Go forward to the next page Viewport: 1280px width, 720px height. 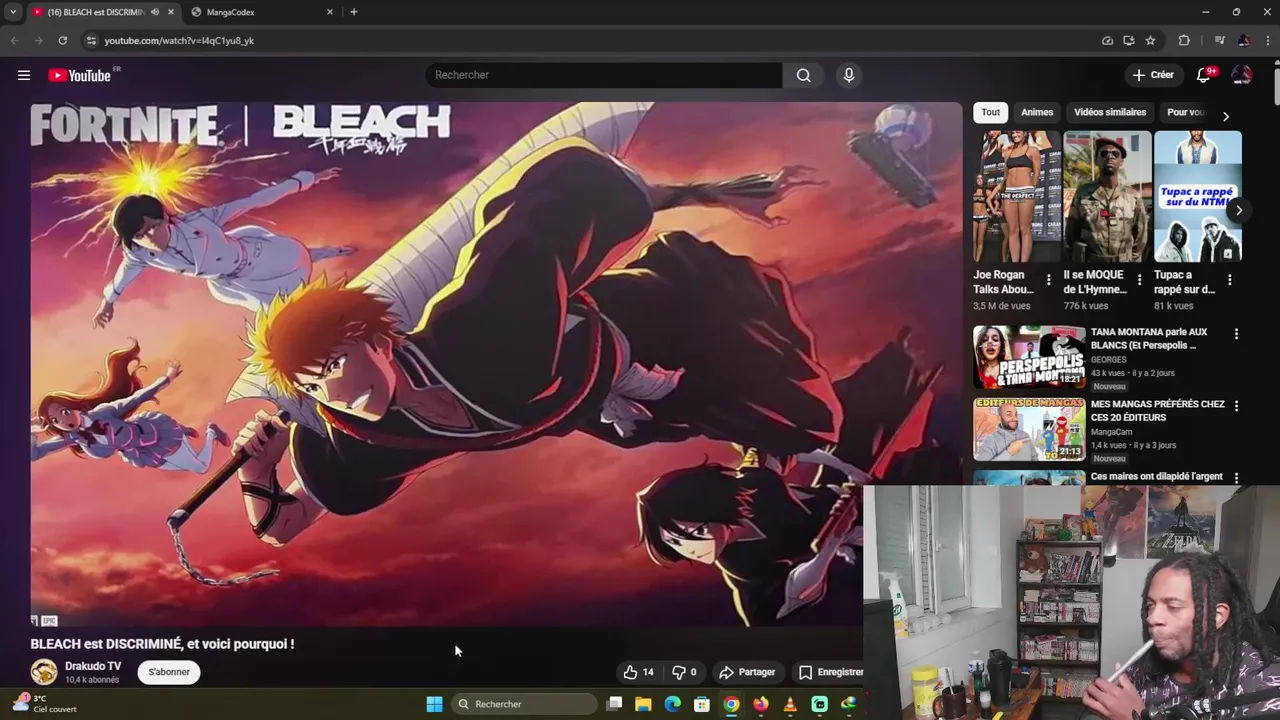pyautogui.click(x=38, y=41)
